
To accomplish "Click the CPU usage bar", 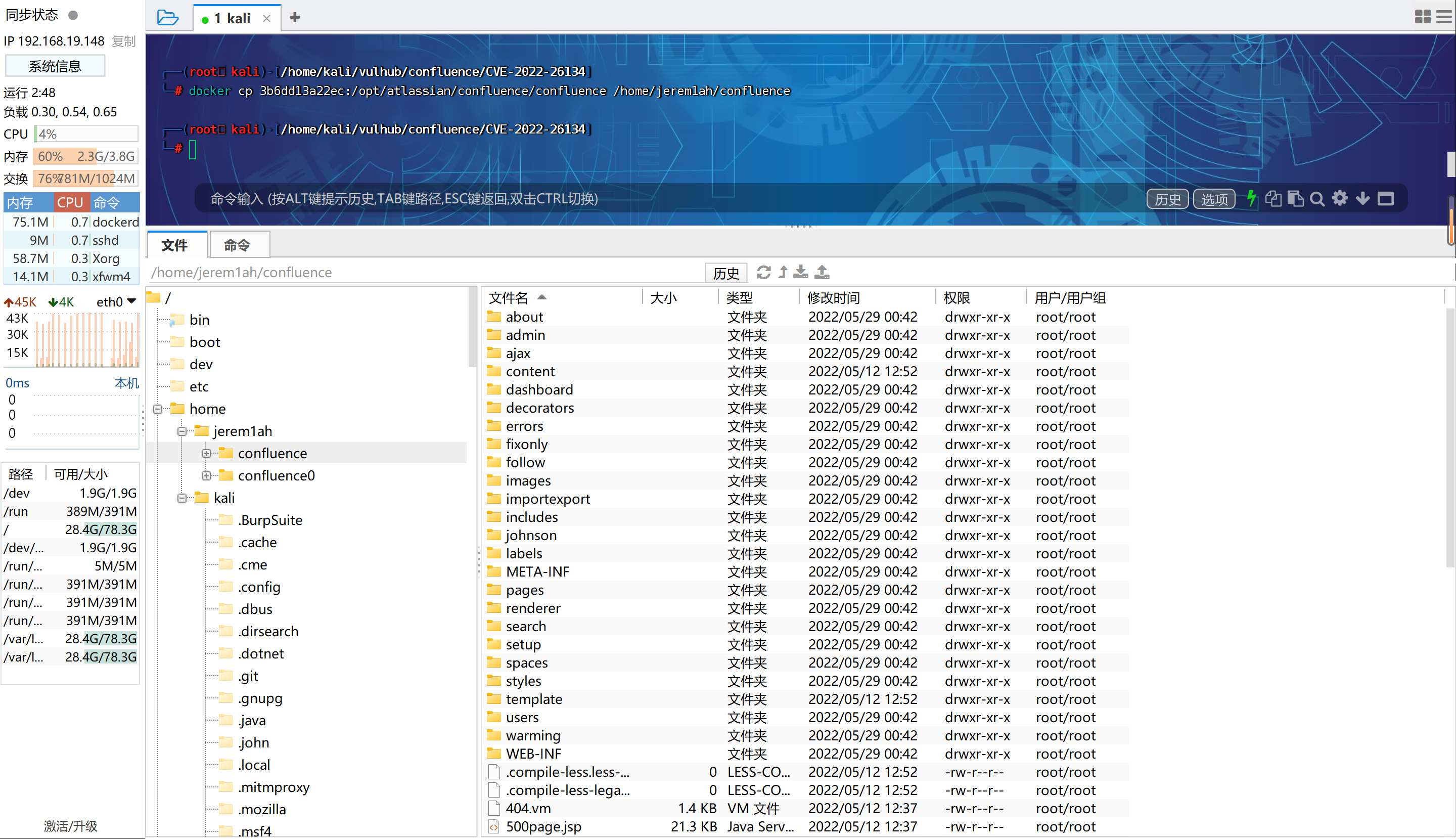I will click(x=86, y=134).
